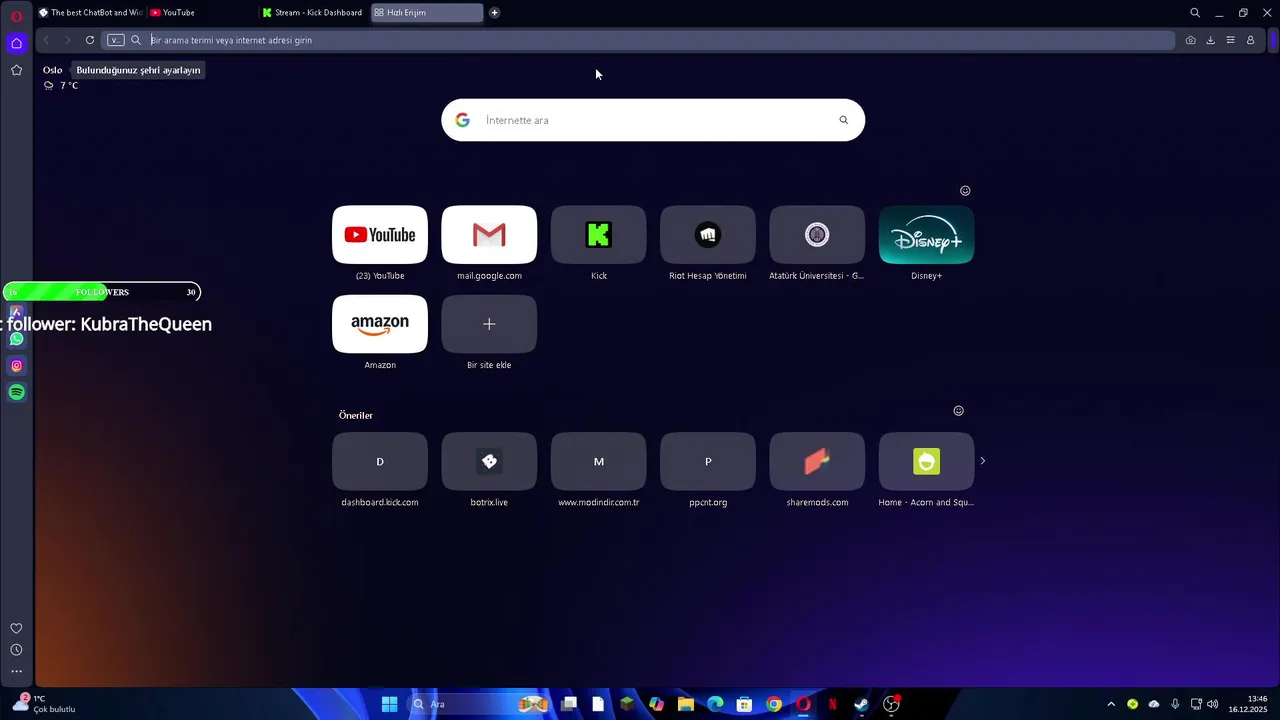Click the VPN badge in address bar
The image size is (1280, 720).
116,40
